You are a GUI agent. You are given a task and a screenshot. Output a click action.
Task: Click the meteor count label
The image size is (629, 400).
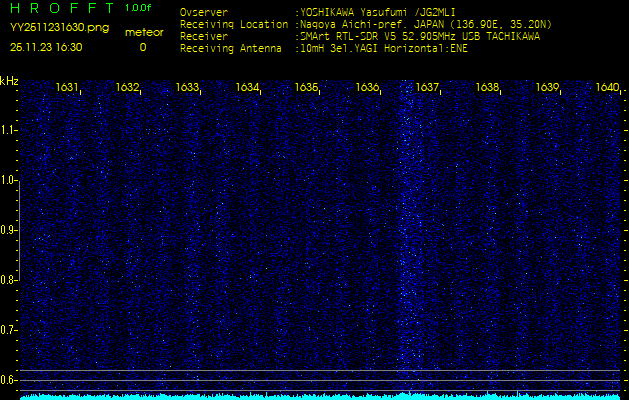click(143, 32)
